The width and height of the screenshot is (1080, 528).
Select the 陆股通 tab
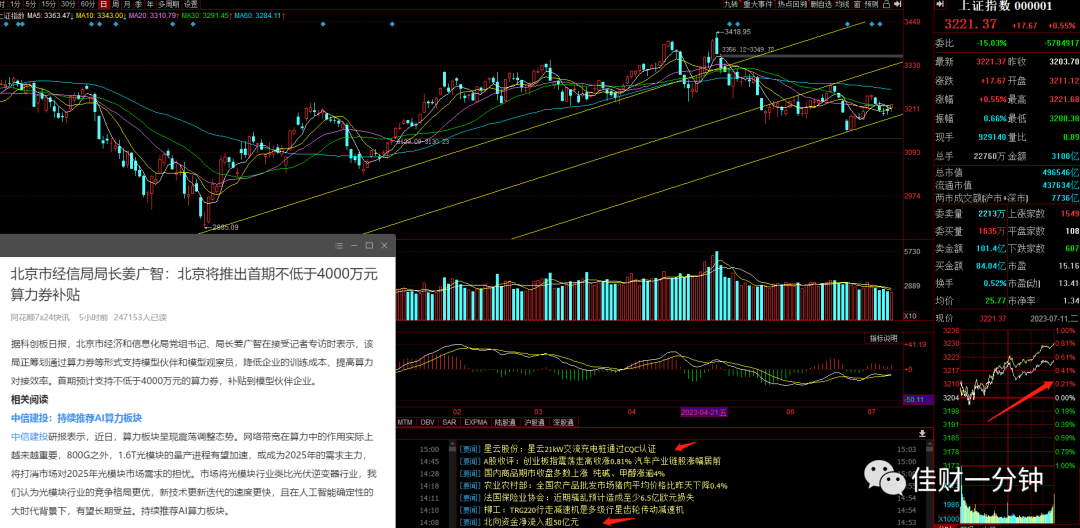click(x=506, y=422)
